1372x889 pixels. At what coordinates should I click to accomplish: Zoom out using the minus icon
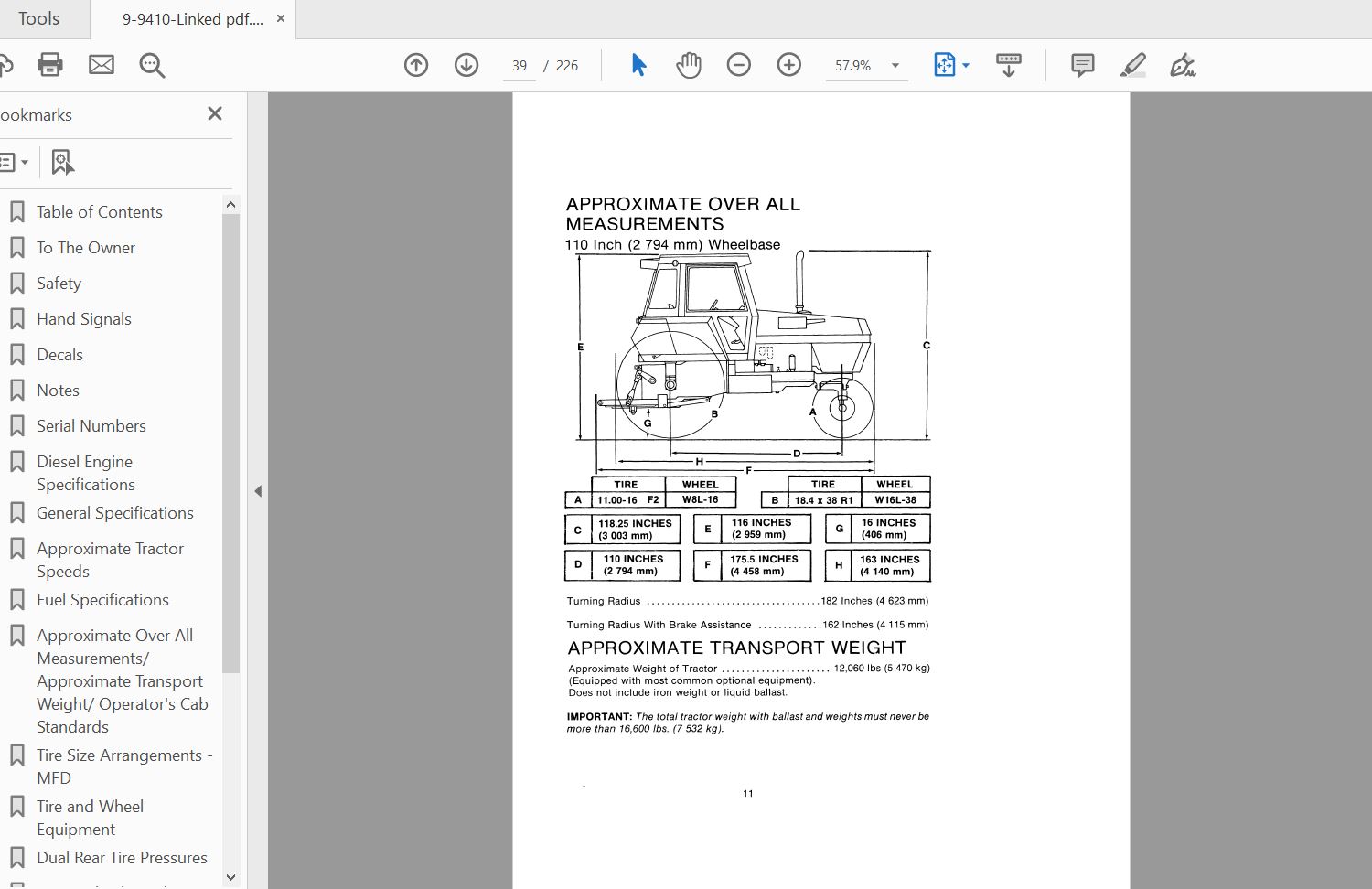tap(738, 65)
